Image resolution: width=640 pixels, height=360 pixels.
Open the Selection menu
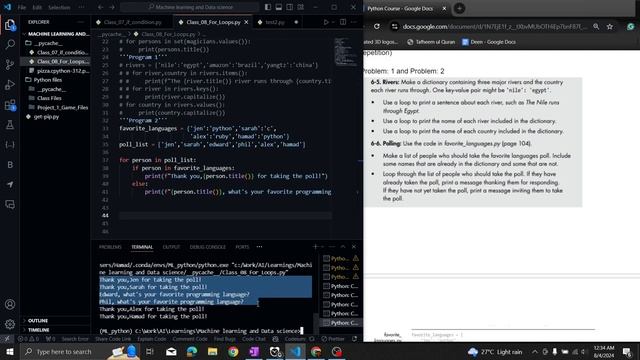pyautogui.click(x=59, y=7)
